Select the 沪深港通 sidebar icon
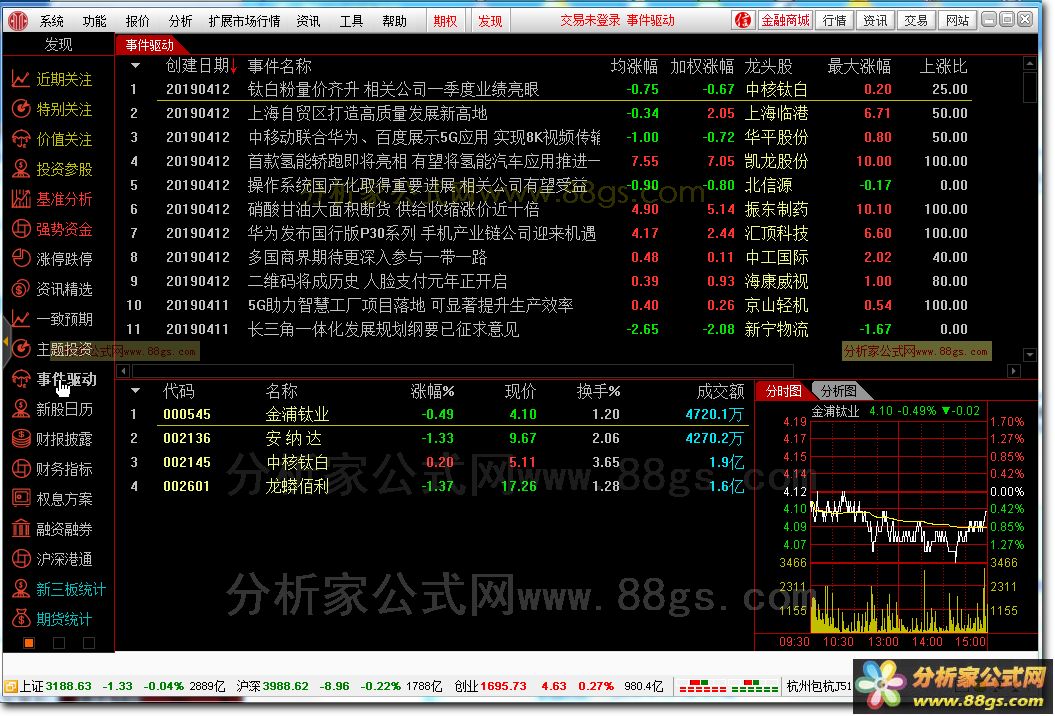The image size is (1055, 716). 21,559
